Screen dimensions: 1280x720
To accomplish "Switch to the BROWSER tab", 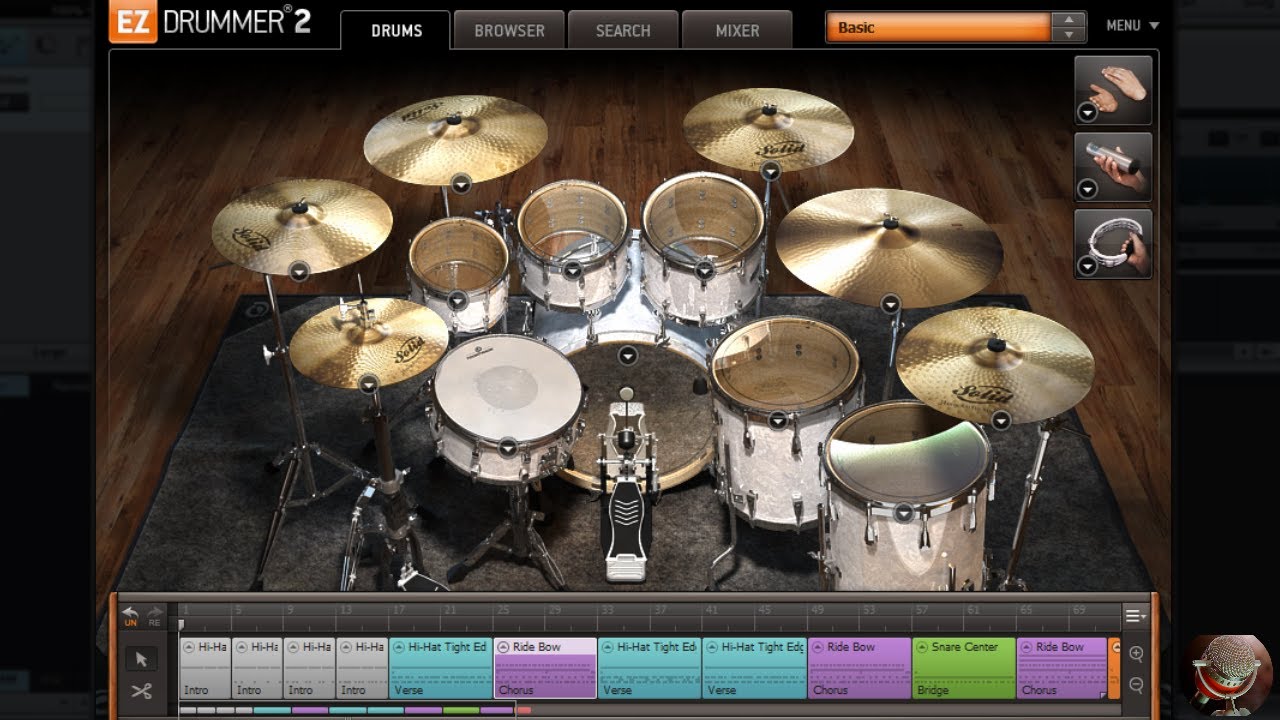I will tap(509, 31).
